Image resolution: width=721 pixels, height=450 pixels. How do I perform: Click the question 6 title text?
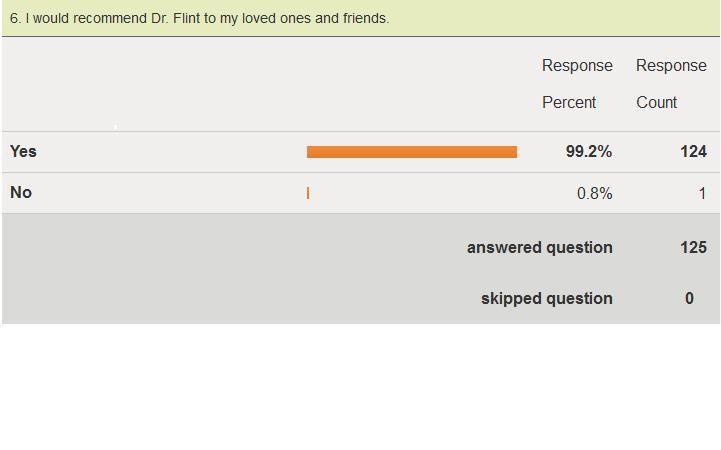200,18
